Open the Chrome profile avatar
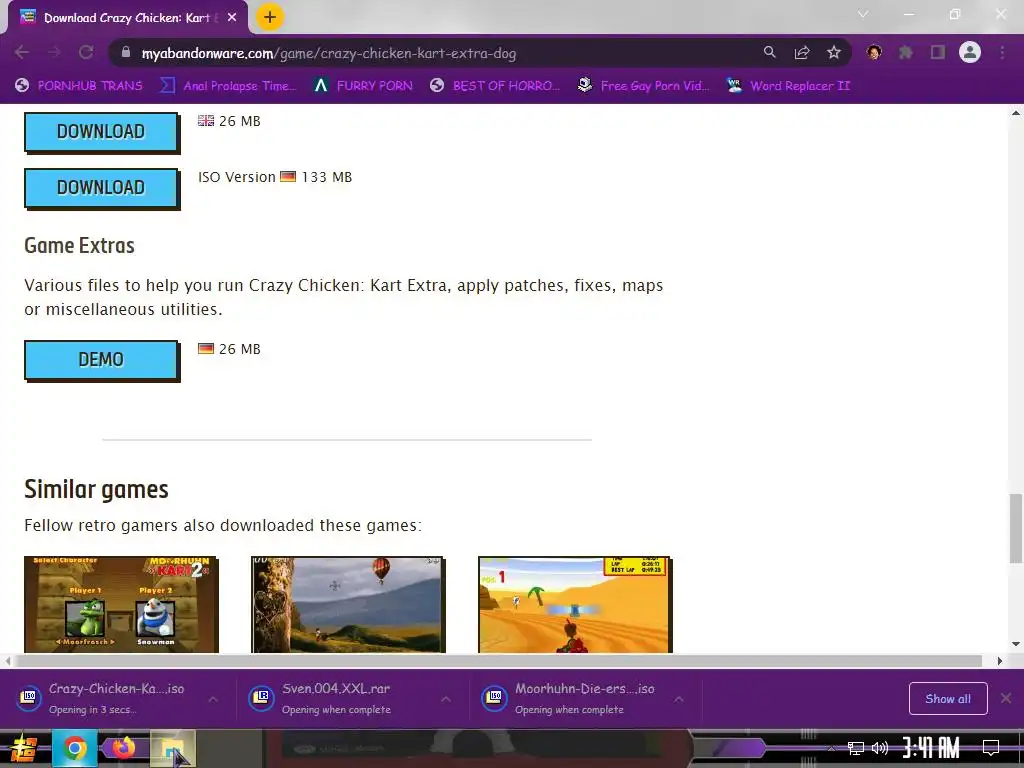 pos(970,52)
